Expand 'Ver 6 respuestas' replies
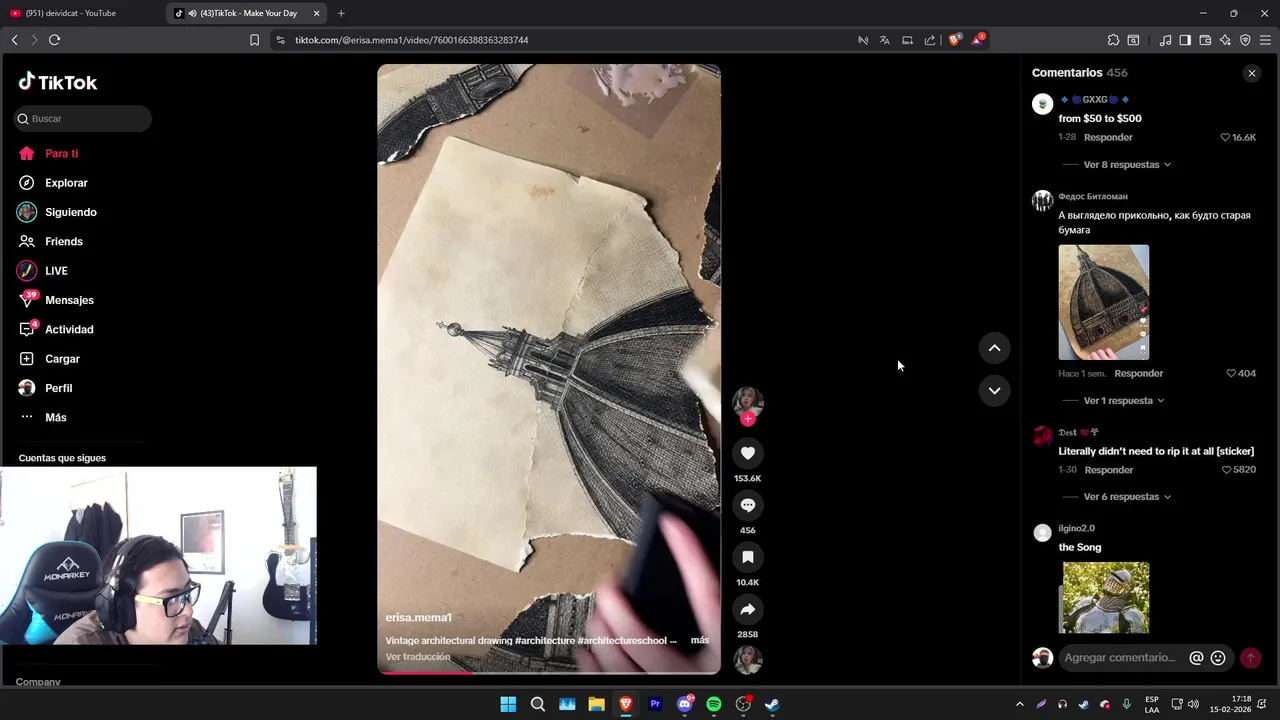1280x720 pixels. (x=1127, y=496)
